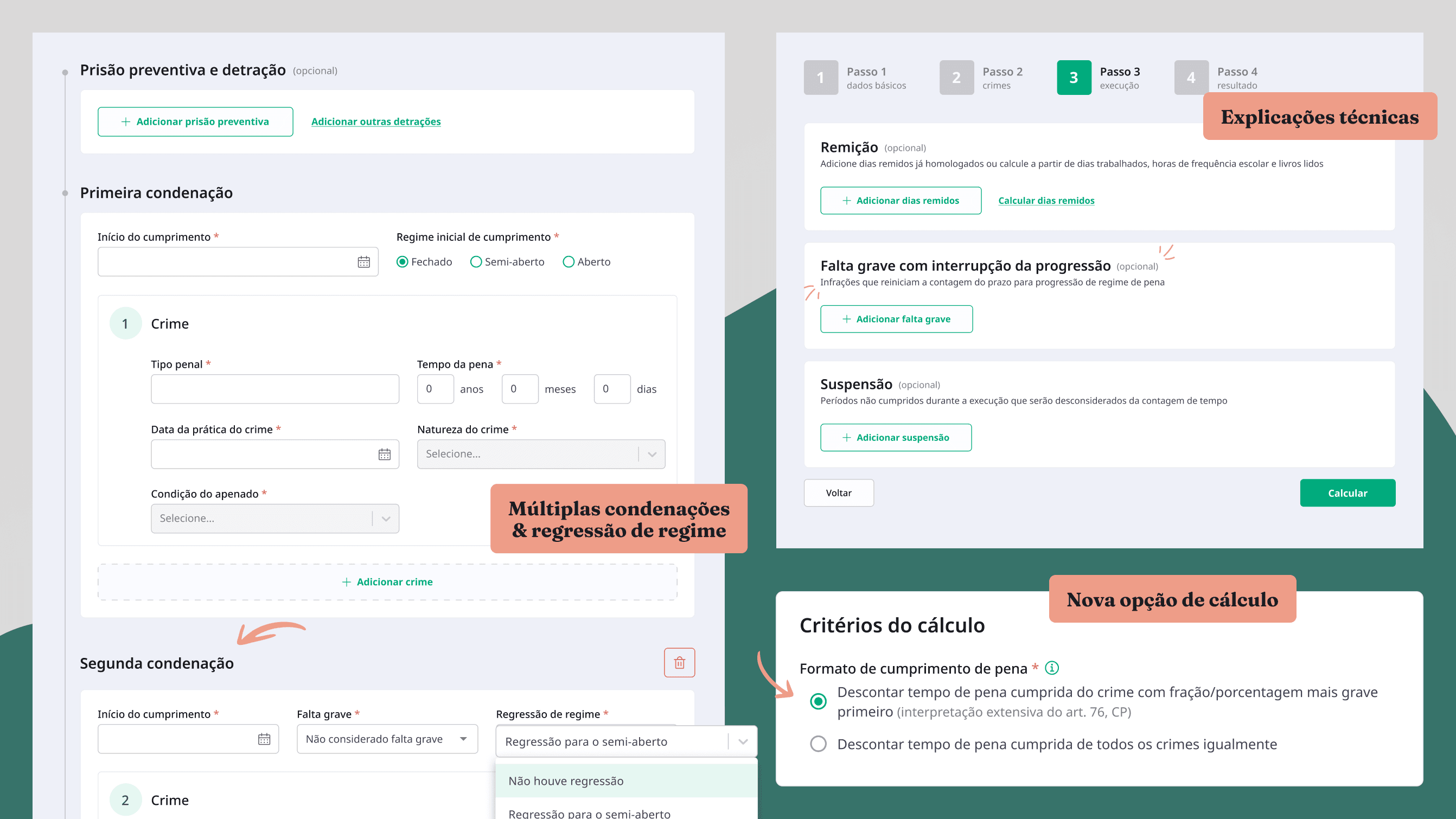
Task: Delete Segunda condenação with trash icon
Action: [679, 662]
